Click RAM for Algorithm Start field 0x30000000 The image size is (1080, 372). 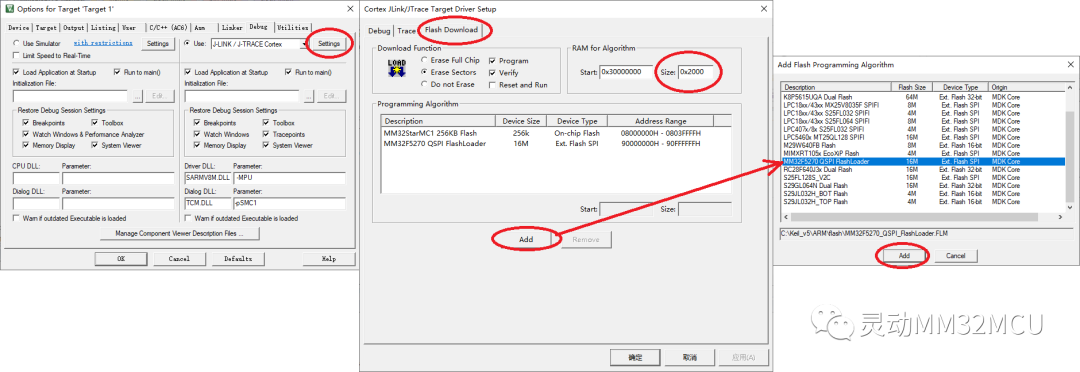(x=625, y=72)
